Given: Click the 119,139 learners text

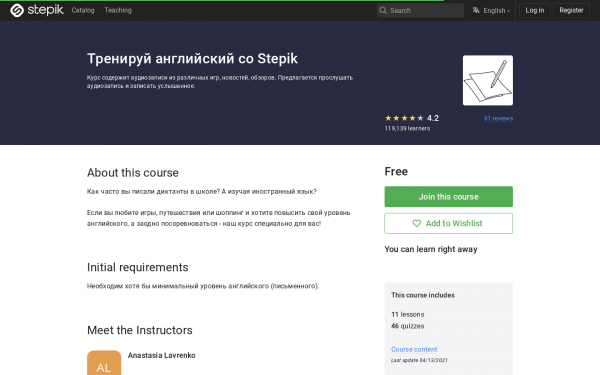Looking at the screenshot, I should (x=407, y=129).
